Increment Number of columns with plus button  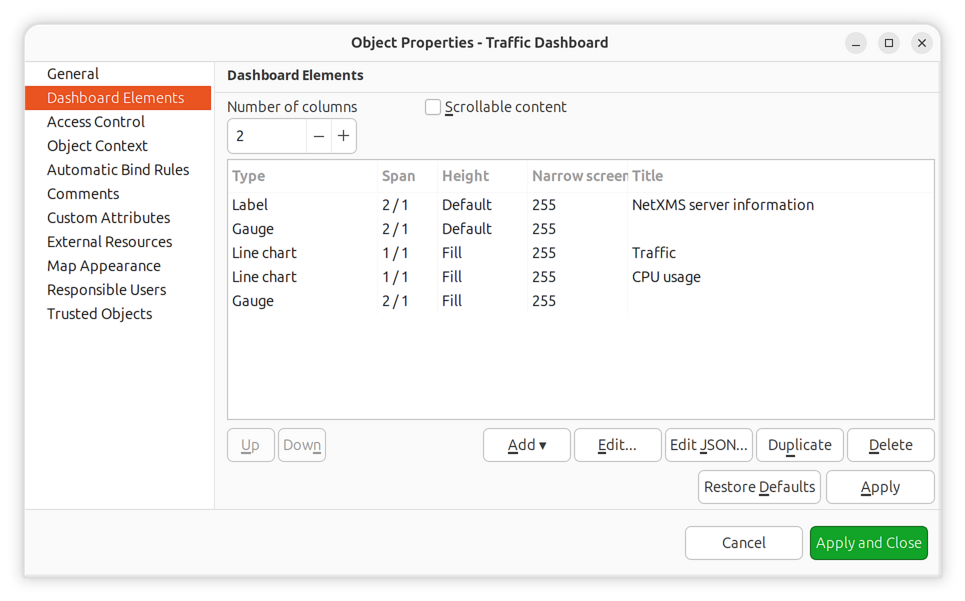pyautogui.click(x=343, y=136)
